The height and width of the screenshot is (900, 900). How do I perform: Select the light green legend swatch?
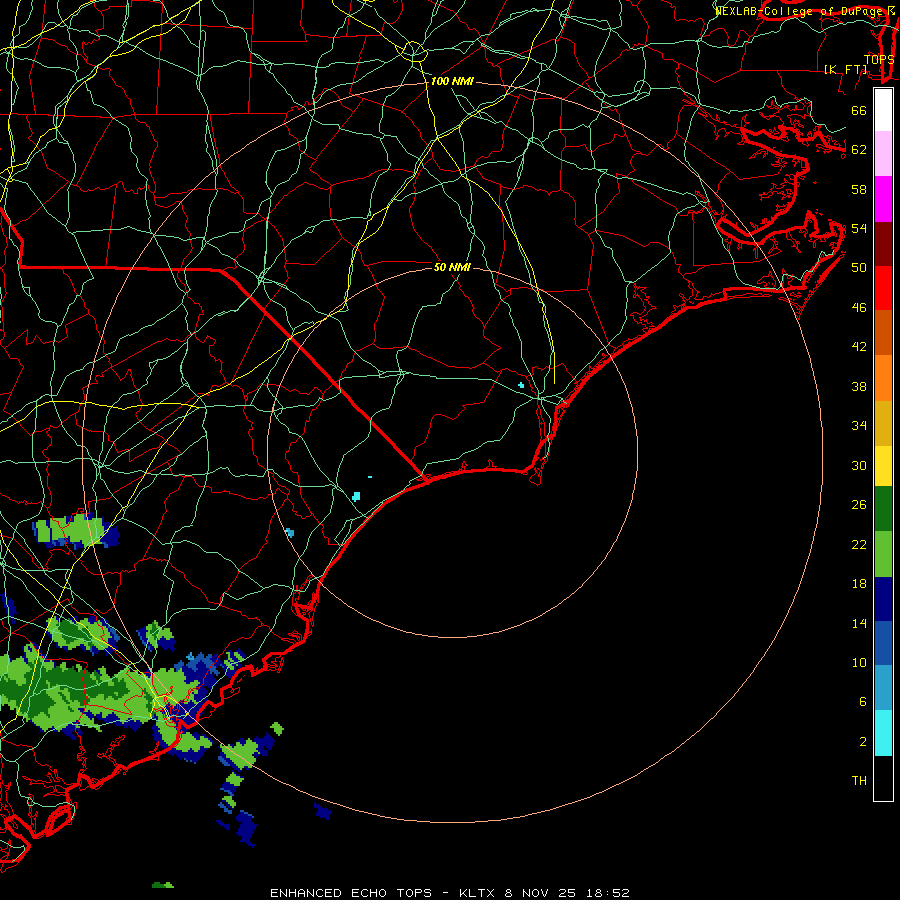point(883,553)
